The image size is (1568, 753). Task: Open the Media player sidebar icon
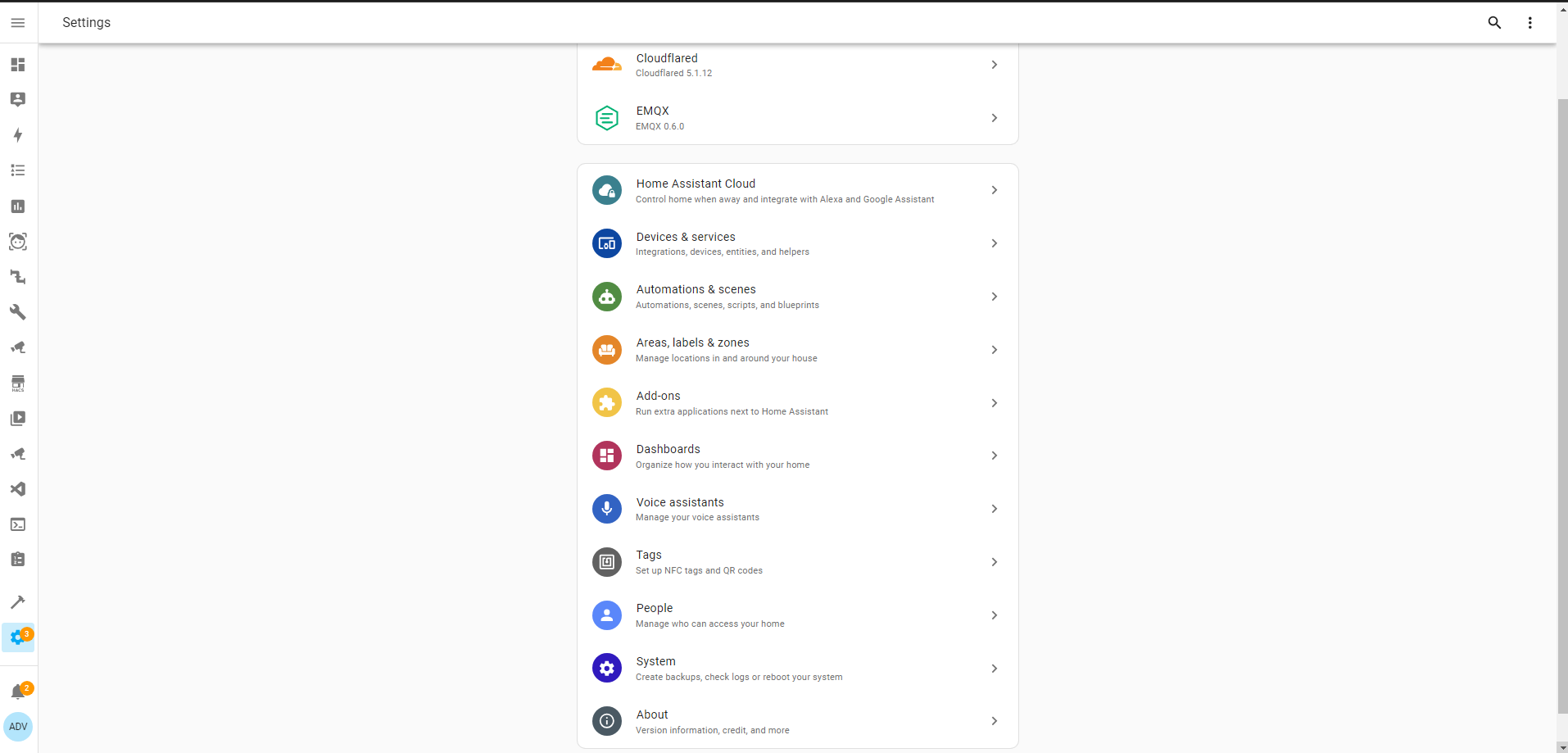click(18, 419)
